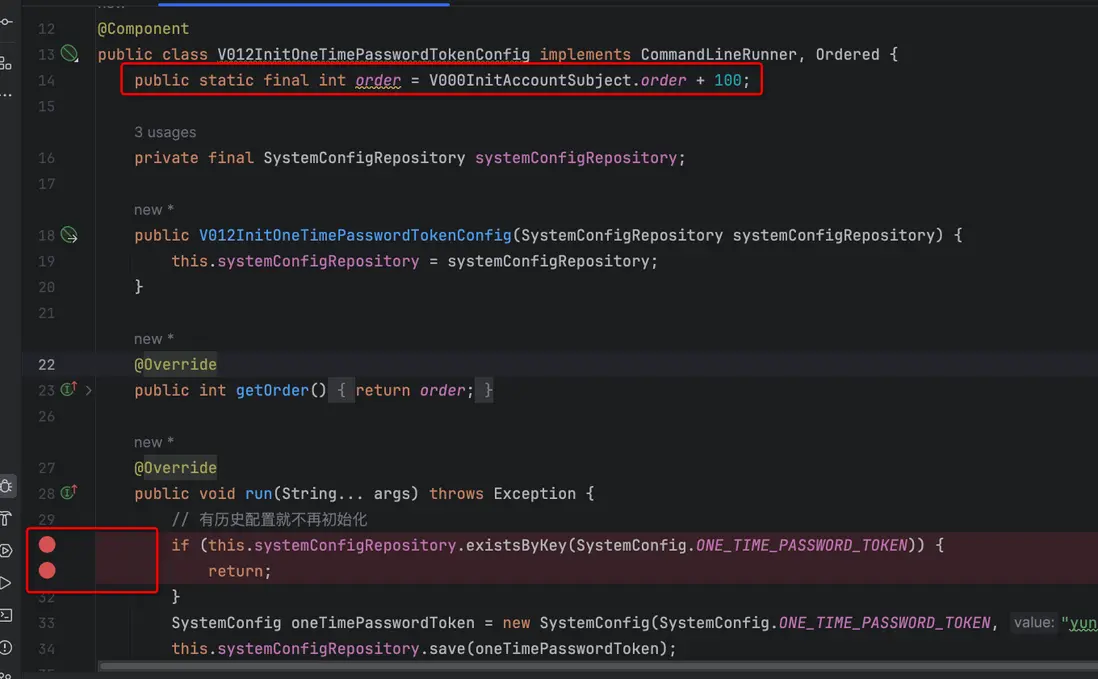Image resolution: width=1098 pixels, height=679 pixels.
Task: Click run method name on line 28
Action: click(258, 494)
